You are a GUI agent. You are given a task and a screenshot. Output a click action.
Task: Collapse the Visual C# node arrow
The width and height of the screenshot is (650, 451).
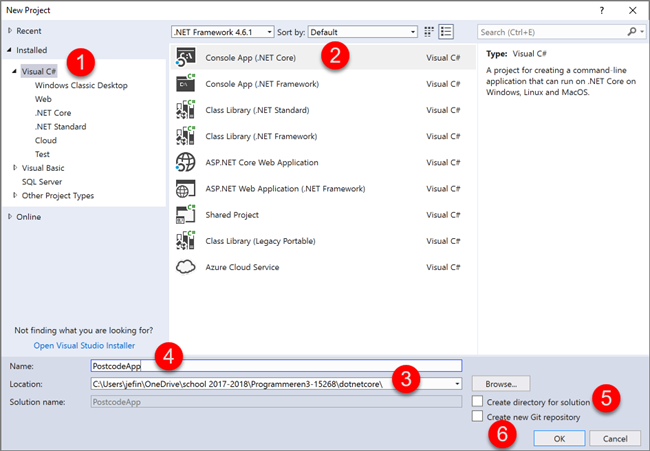click(15, 71)
